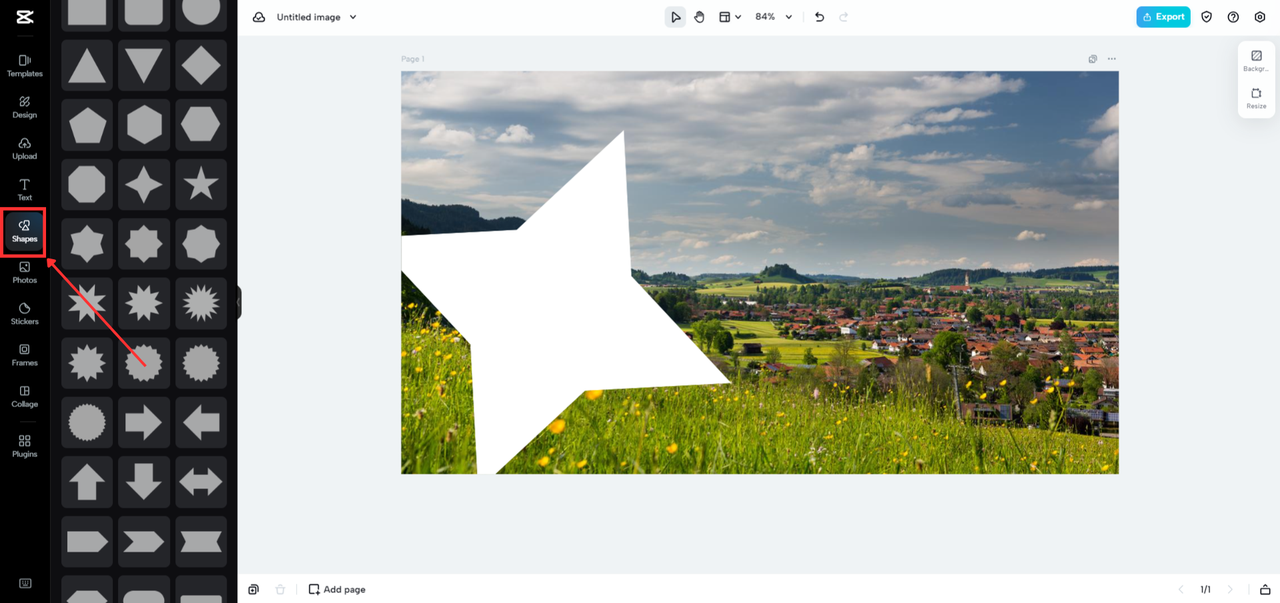The width and height of the screenshot is (1280, 603).
Task: Insert the octagon shape
Action: click(x=87, y=184)
